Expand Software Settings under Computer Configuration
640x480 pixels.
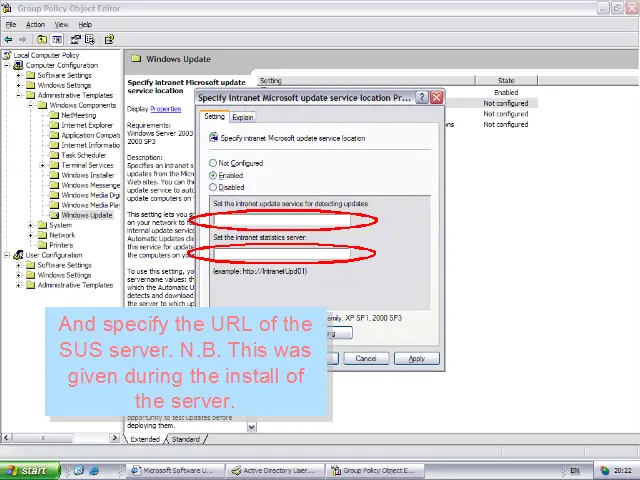18,75
